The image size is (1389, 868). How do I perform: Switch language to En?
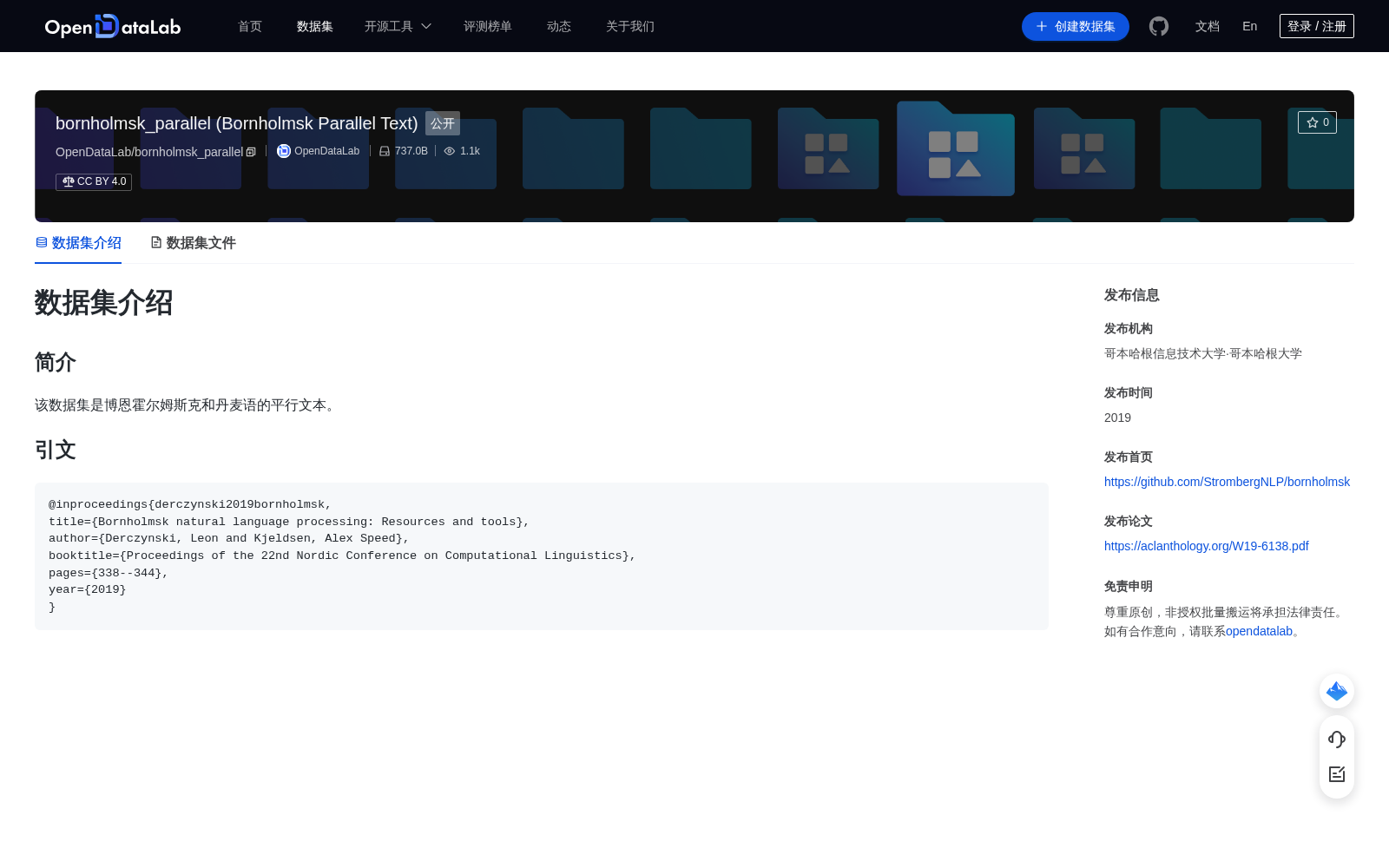[x=1249, y=26]
